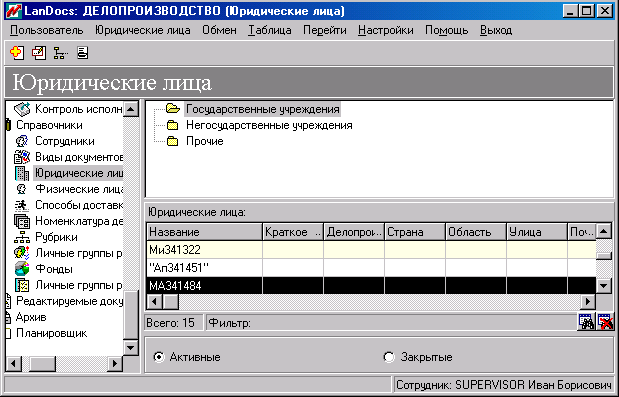Click the Фильтр field

[391, 322]
